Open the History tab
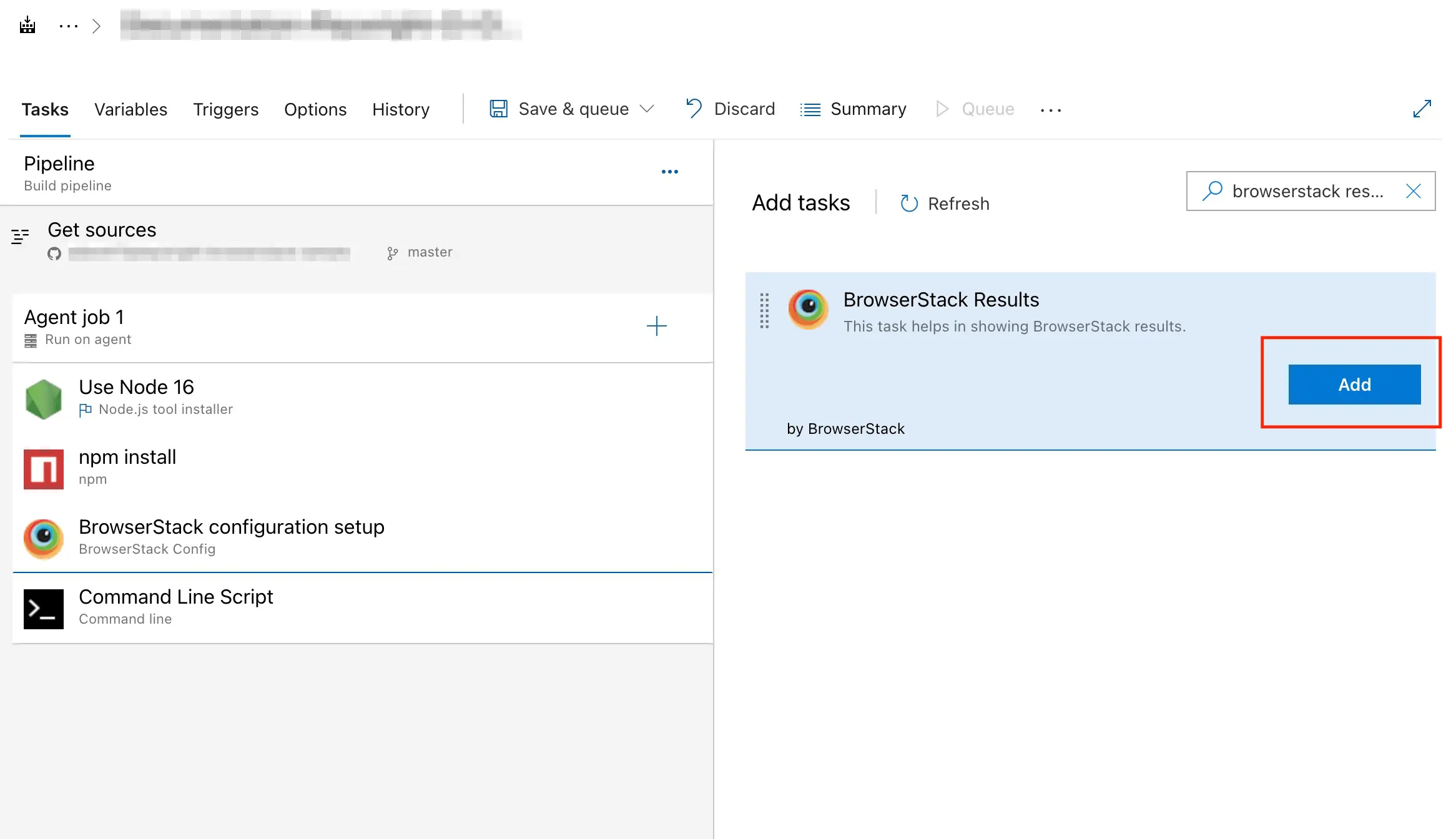The height and width of the screenshot is (839, 1456). [400, 109]
